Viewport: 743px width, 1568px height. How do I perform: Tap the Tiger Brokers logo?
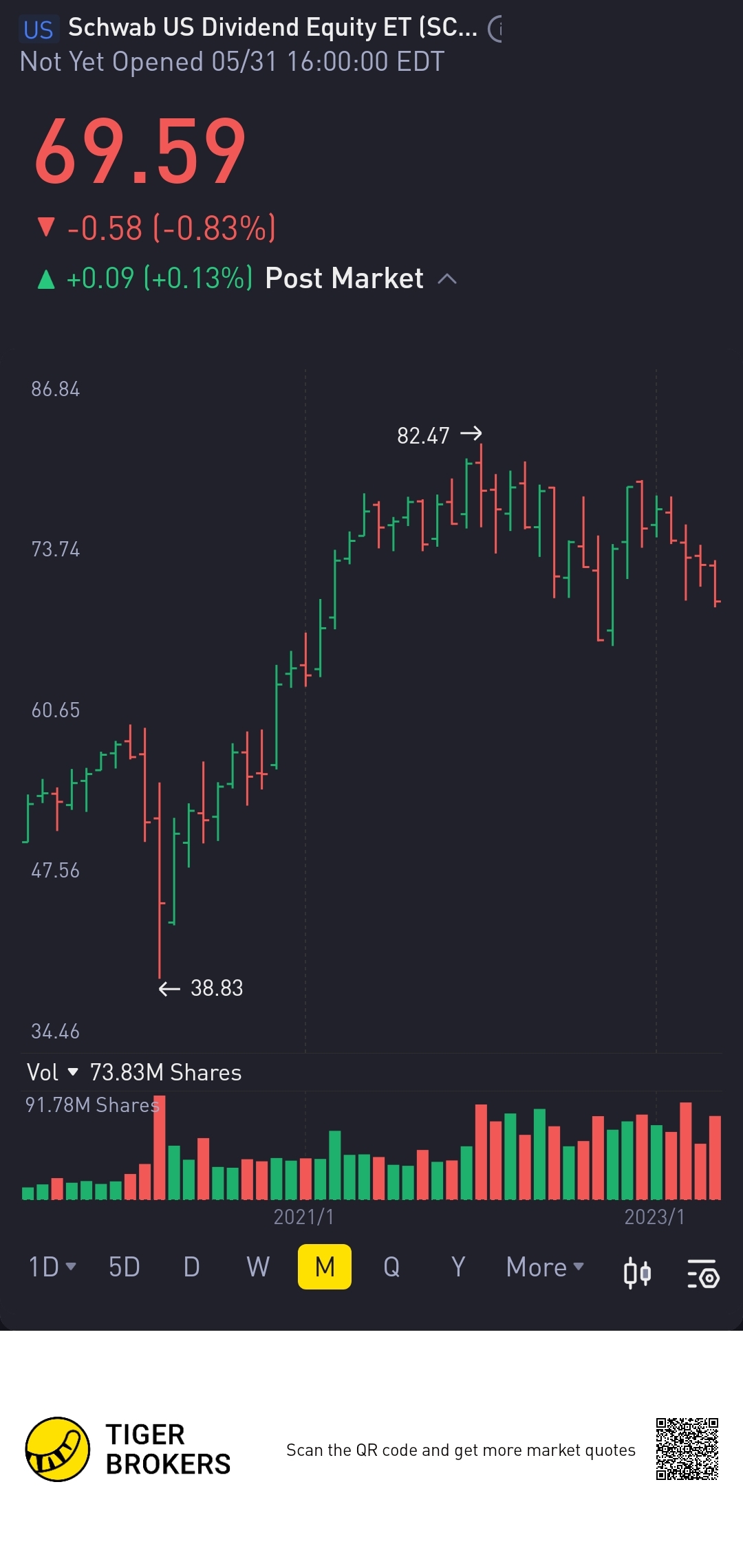[58, 1449]
